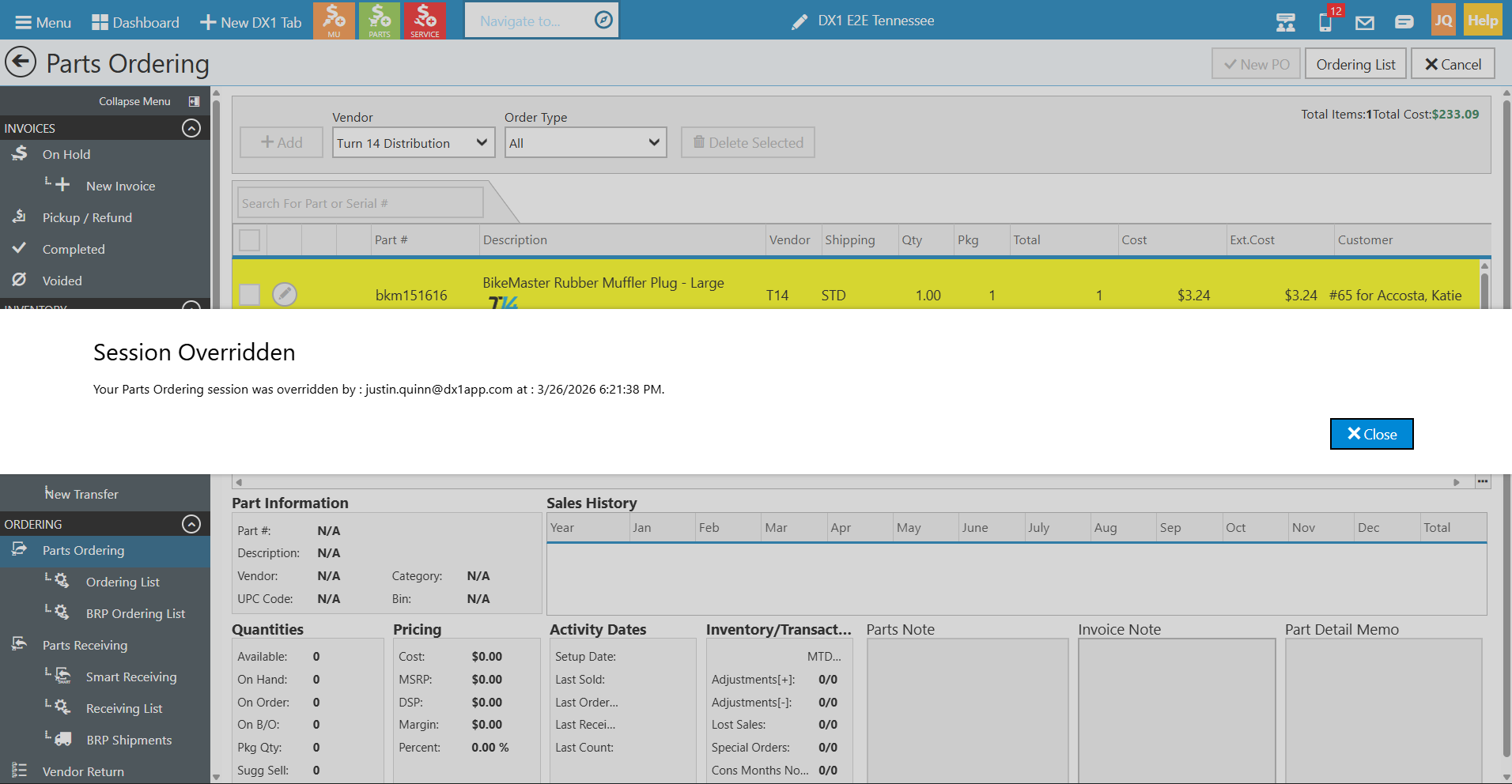Click the SERVICE quick sale icon
The width and height of the screenshot is (1512, 784).
(x=425, y=21)
